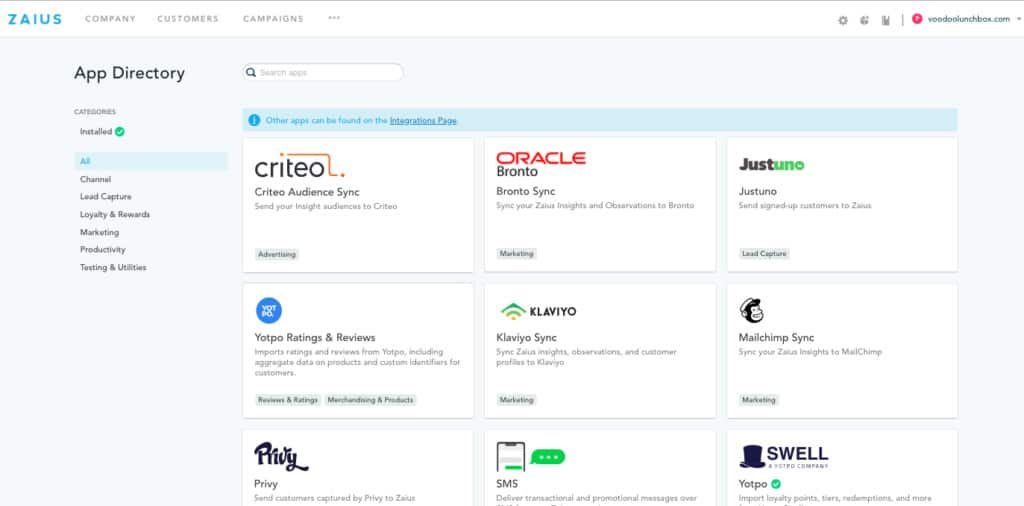Click the icon right of the gear
This screenshot has height=506, width=1024.
coord(865,20)
